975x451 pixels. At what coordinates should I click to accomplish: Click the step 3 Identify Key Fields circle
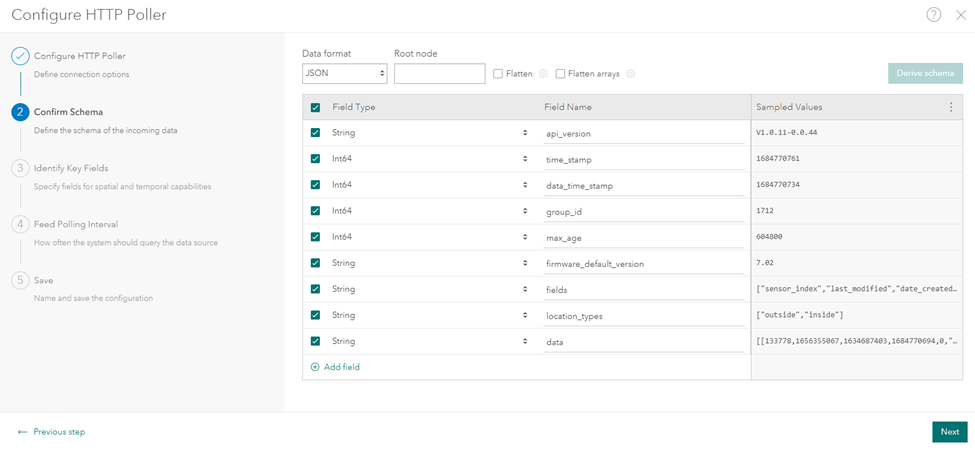point(20,168)
